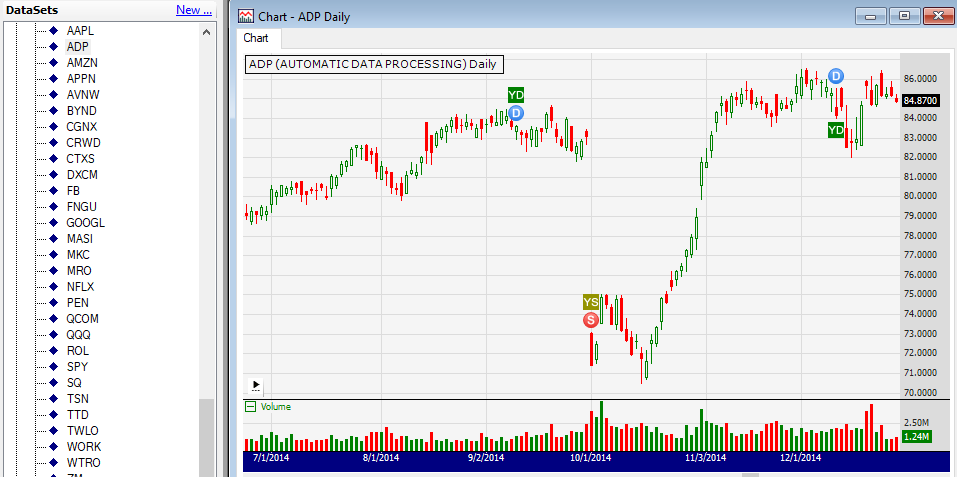The width and height of the screenshot is (957, 477).
Task: Collapse the Volume pane
Action: [x=250, y=407]
